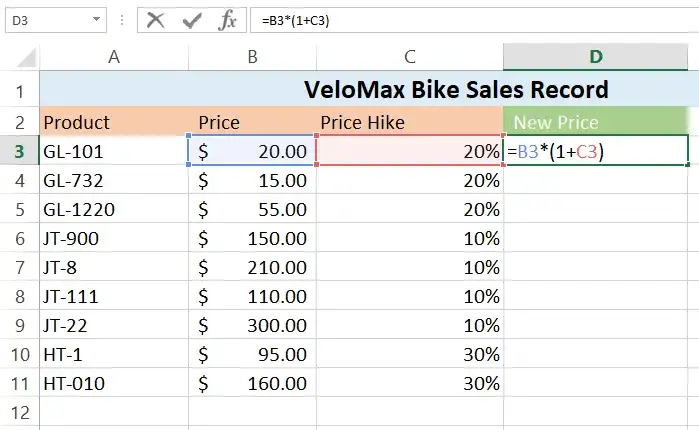Select column A header
The height and width of the screenshot is (430, 699).
pyautogui.click(x=114, y=57)
